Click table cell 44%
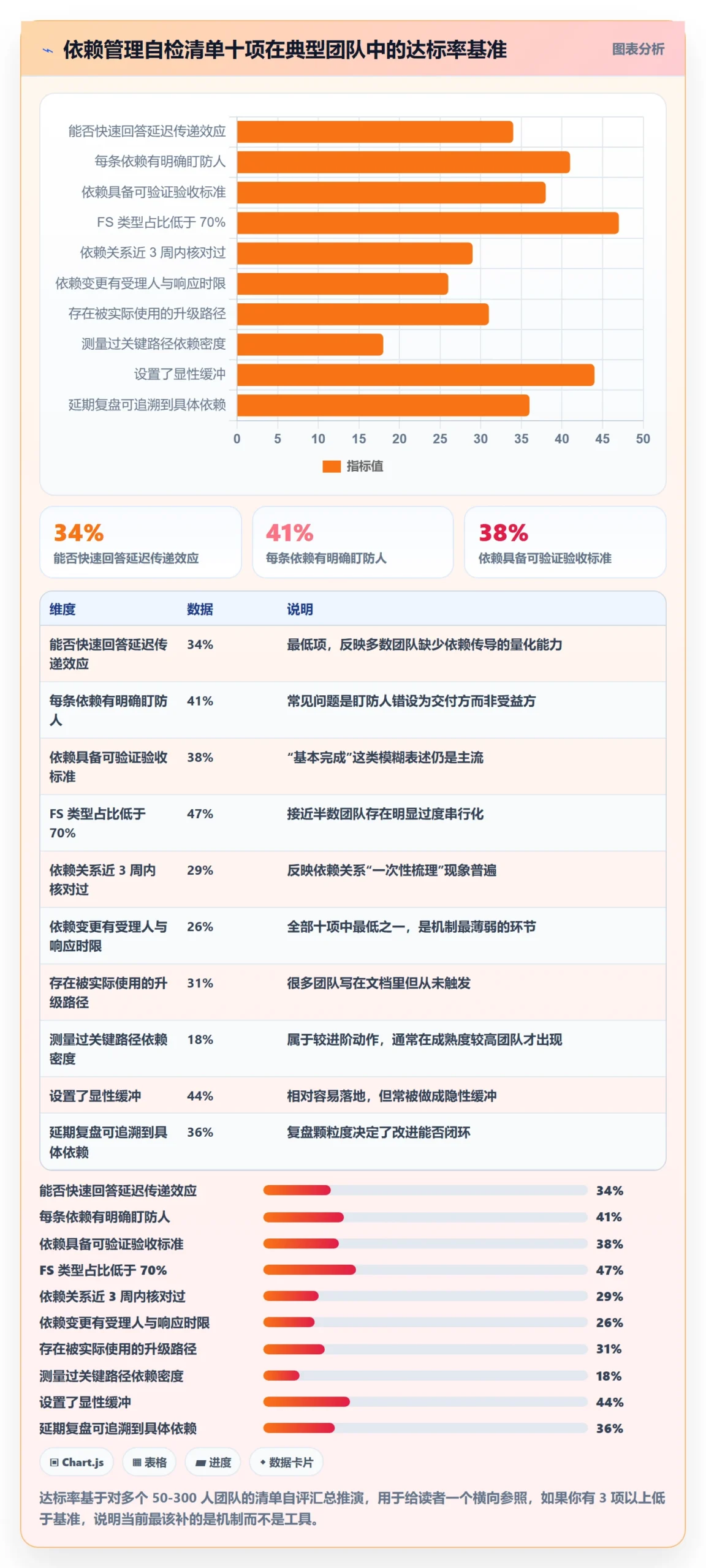 (200, 1096)
